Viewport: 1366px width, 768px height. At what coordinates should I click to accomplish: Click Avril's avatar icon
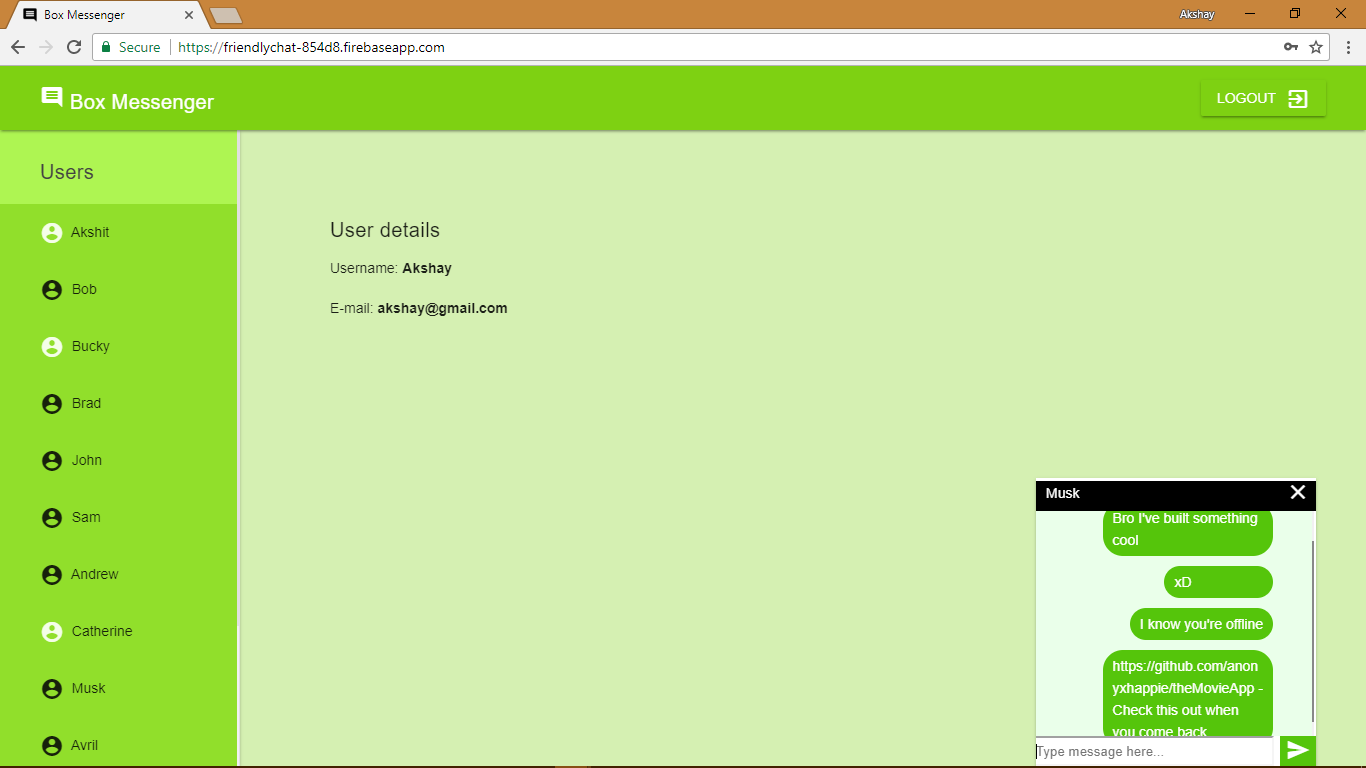click(52, 746)
